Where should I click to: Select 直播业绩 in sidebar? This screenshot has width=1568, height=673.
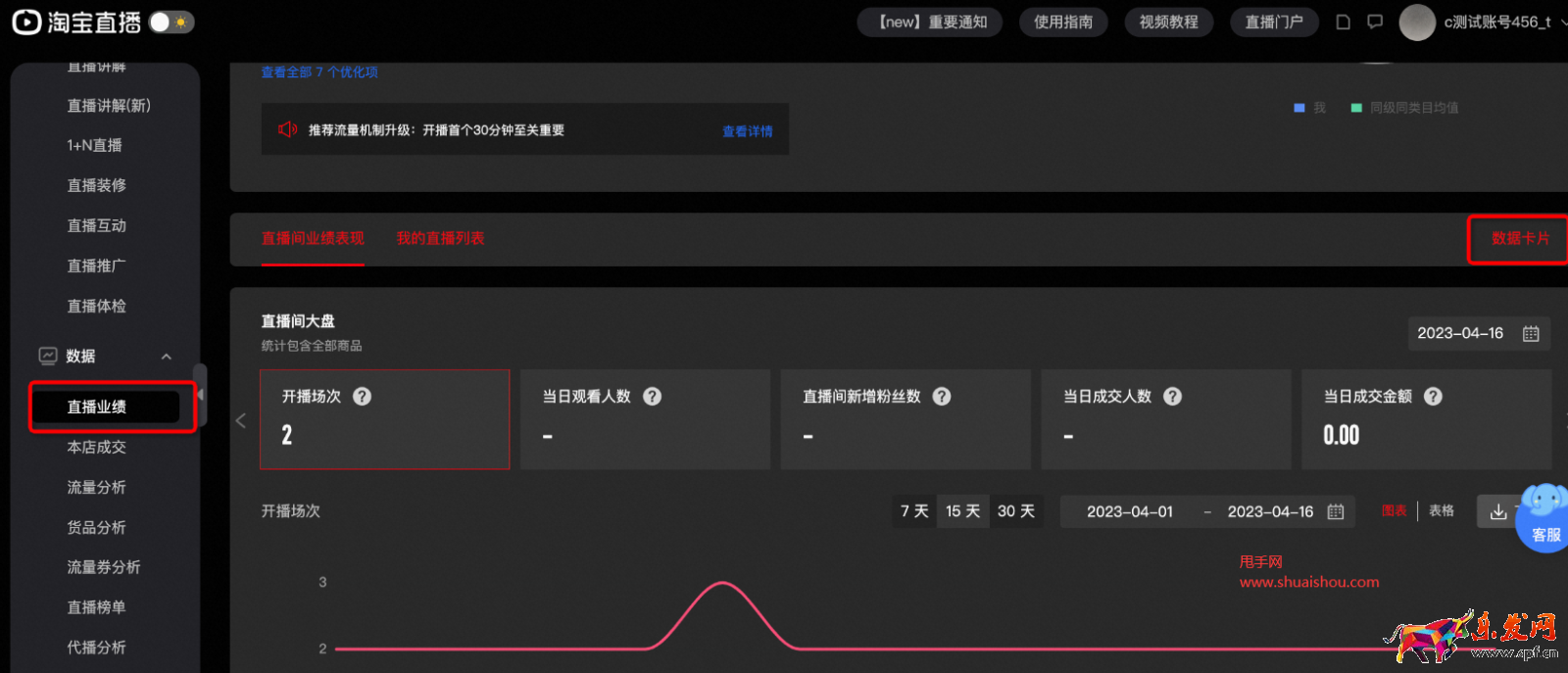[106, 407]
